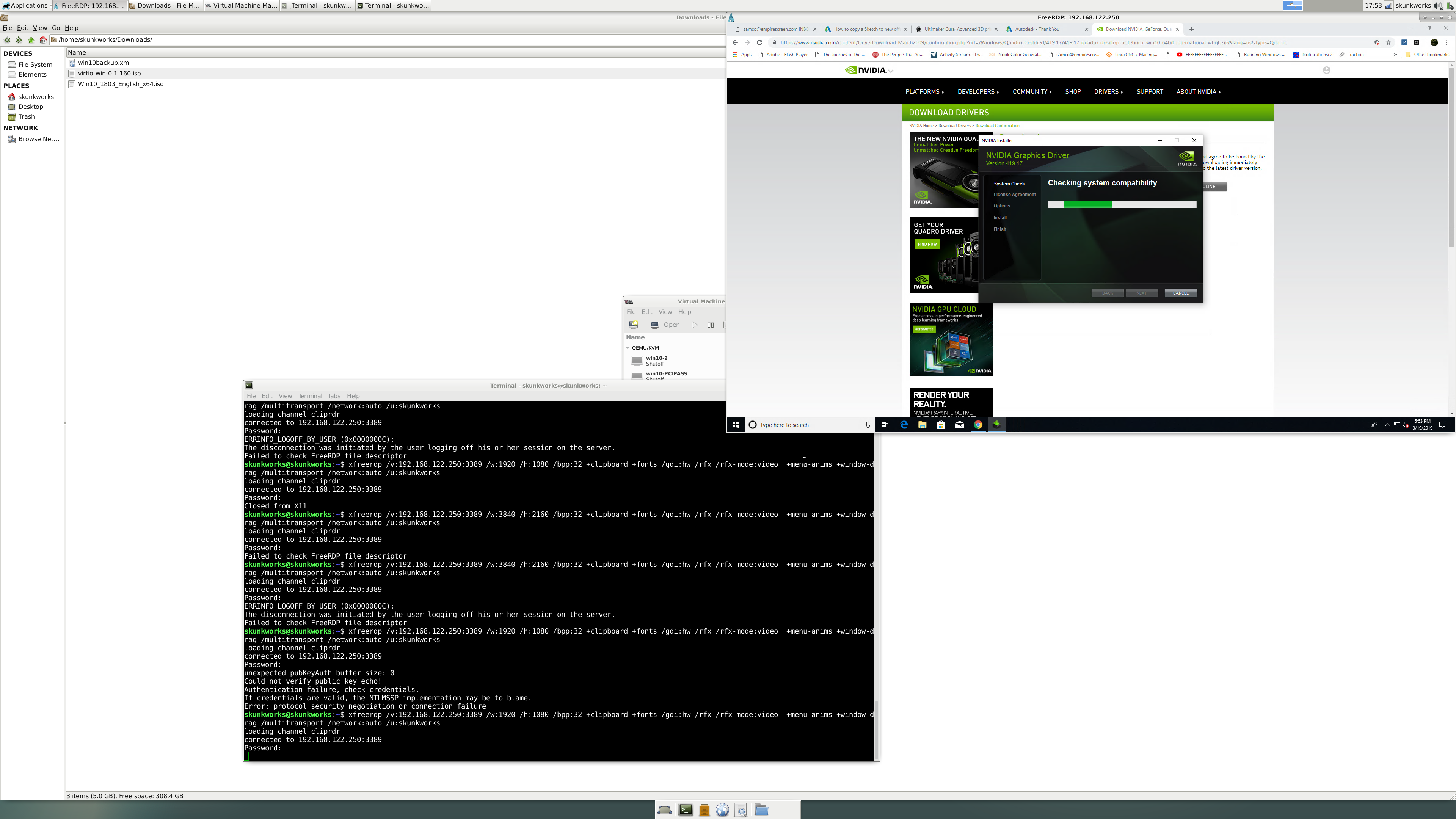Expand the ABOUT NVIDIA dropdown menu
Screen dimensions: 1456x819
[1198, 91]
